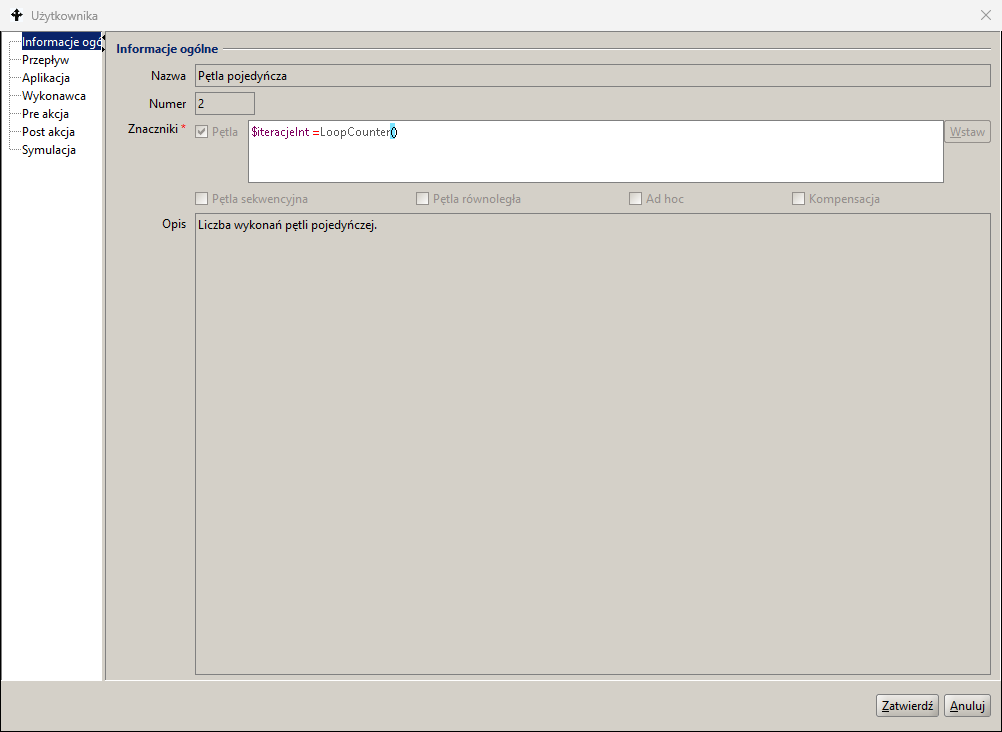Confirm with the Zatwierdź button

click(907, 706)
